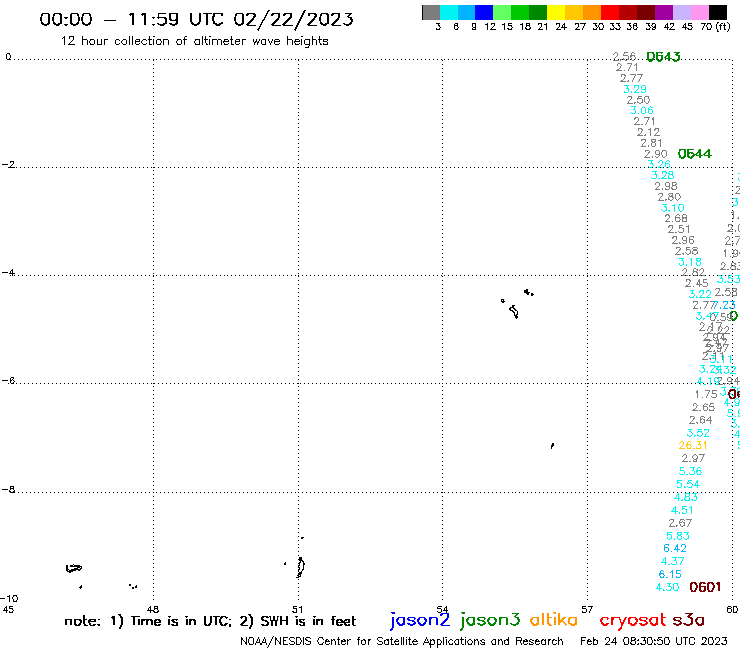740x650 pixels.
Task: Select the cyan wave height value 3.18
Action: [690, 262]
